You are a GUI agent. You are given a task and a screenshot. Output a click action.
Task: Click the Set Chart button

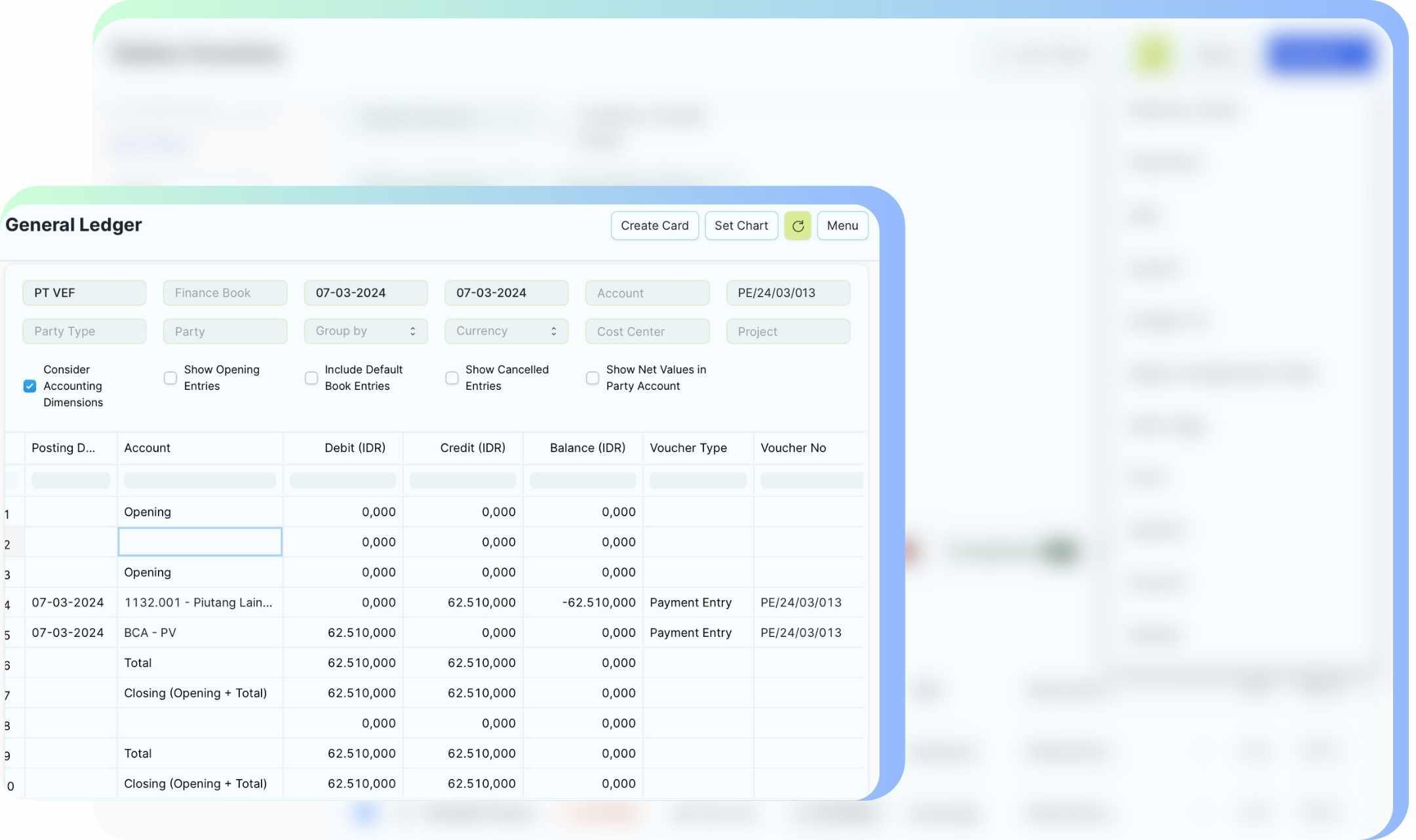(x=741, y=225)
